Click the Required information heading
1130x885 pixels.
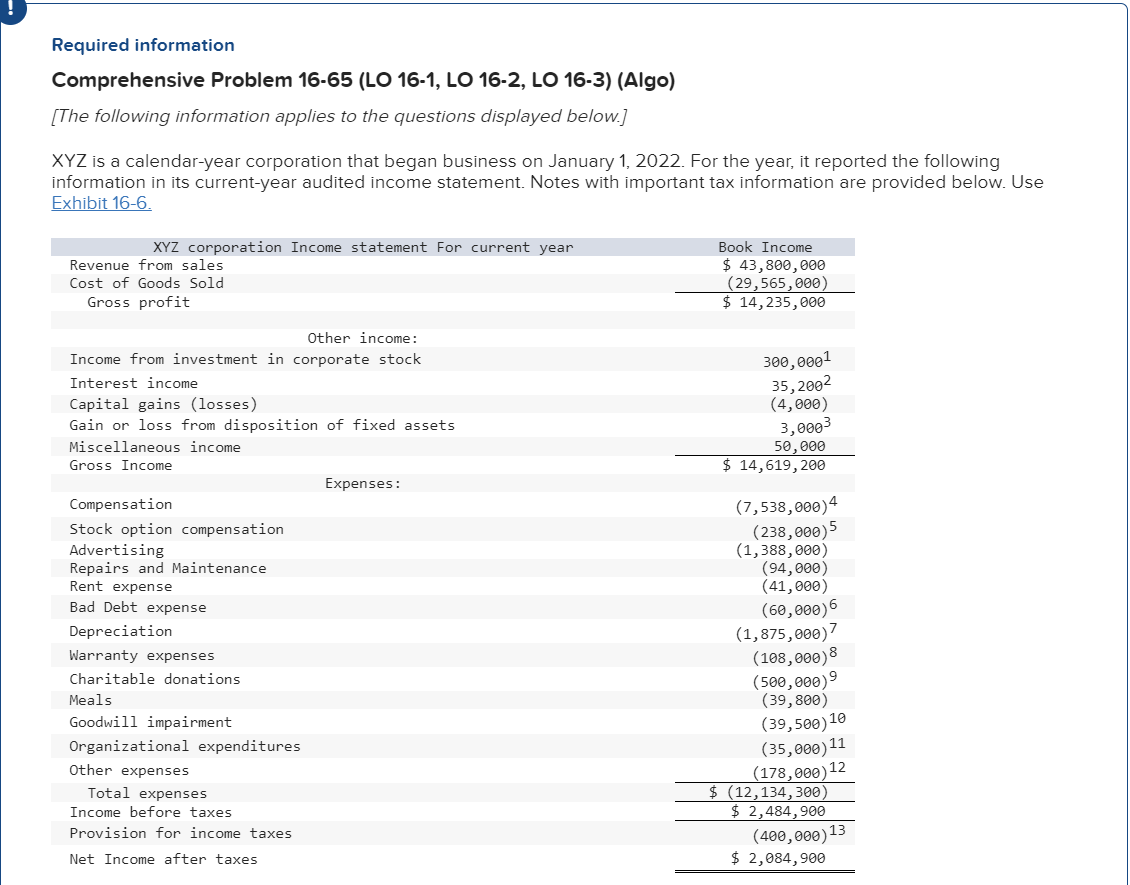point(141,45)
